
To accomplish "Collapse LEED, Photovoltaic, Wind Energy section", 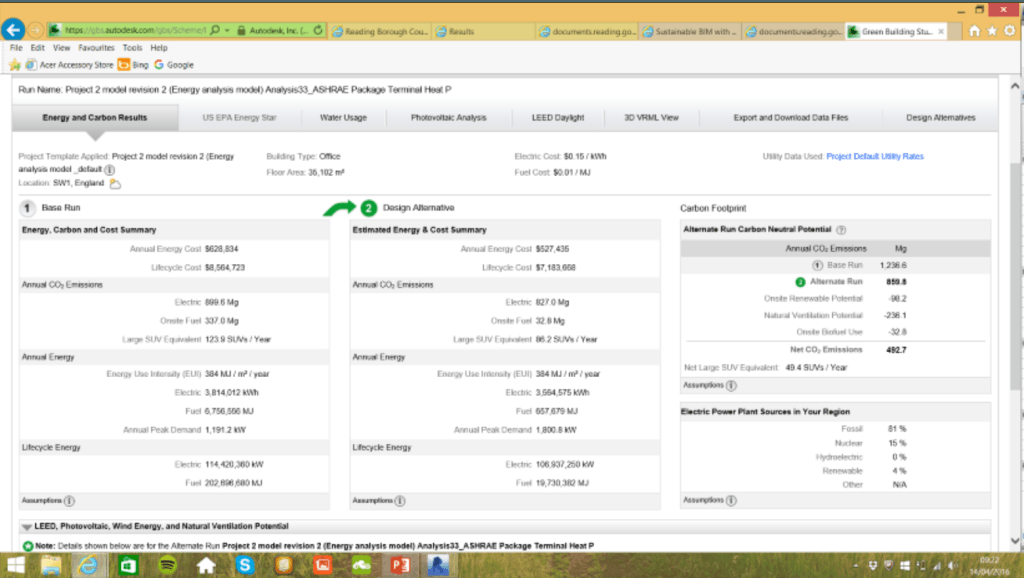I will point(27,526).
